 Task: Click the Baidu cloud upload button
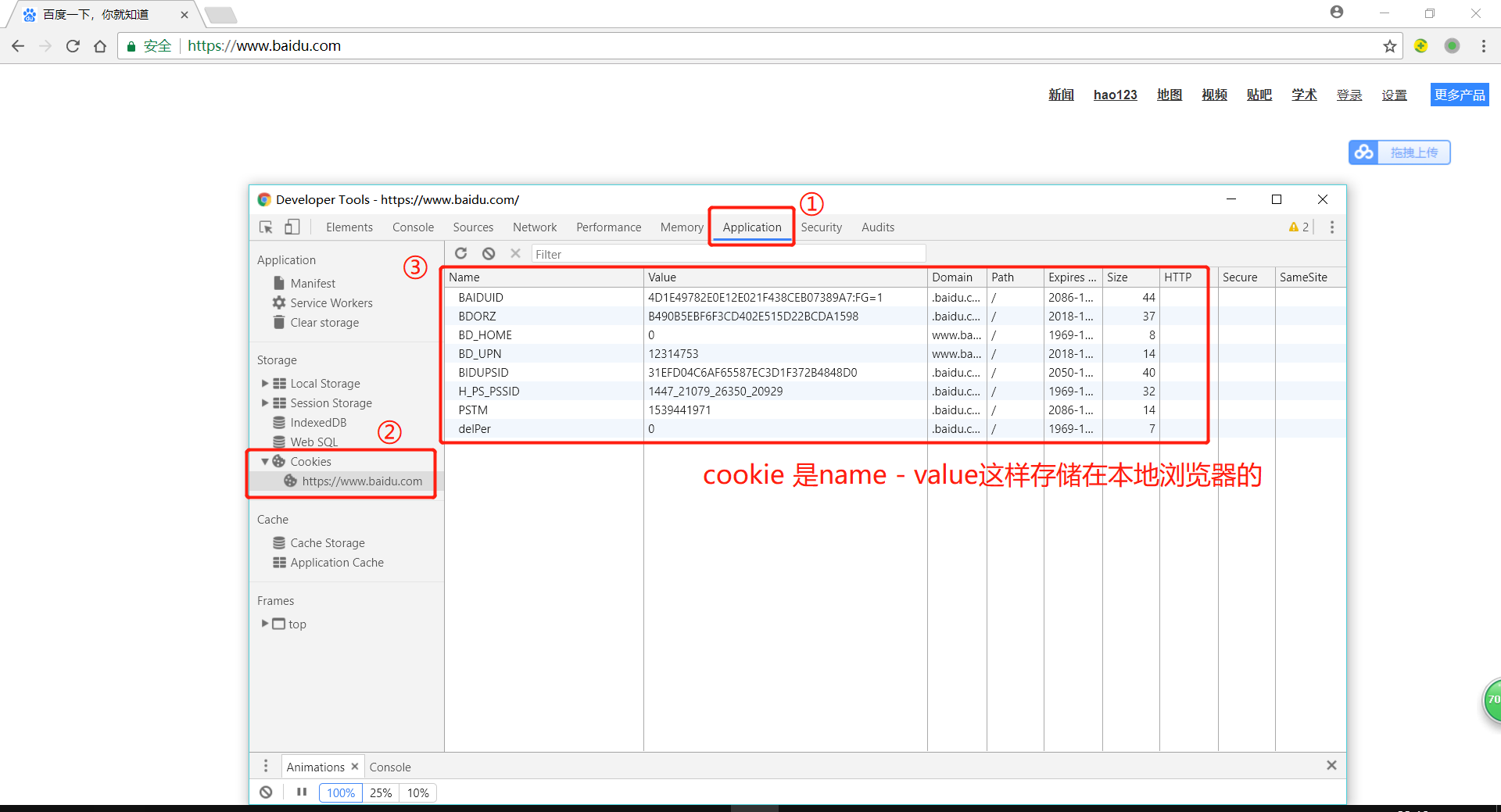click(1399, 152)
